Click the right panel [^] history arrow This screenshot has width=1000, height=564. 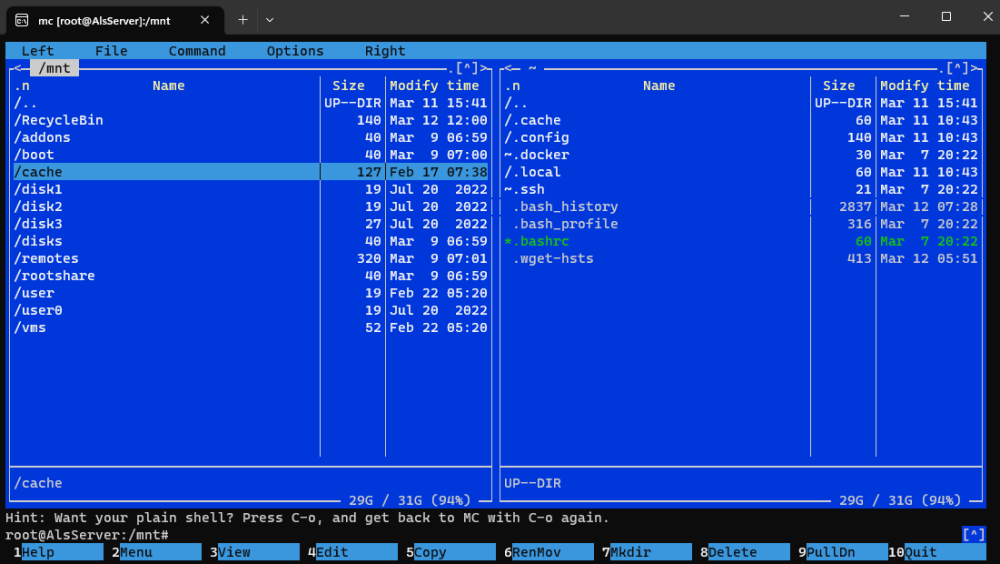point(957,68)
